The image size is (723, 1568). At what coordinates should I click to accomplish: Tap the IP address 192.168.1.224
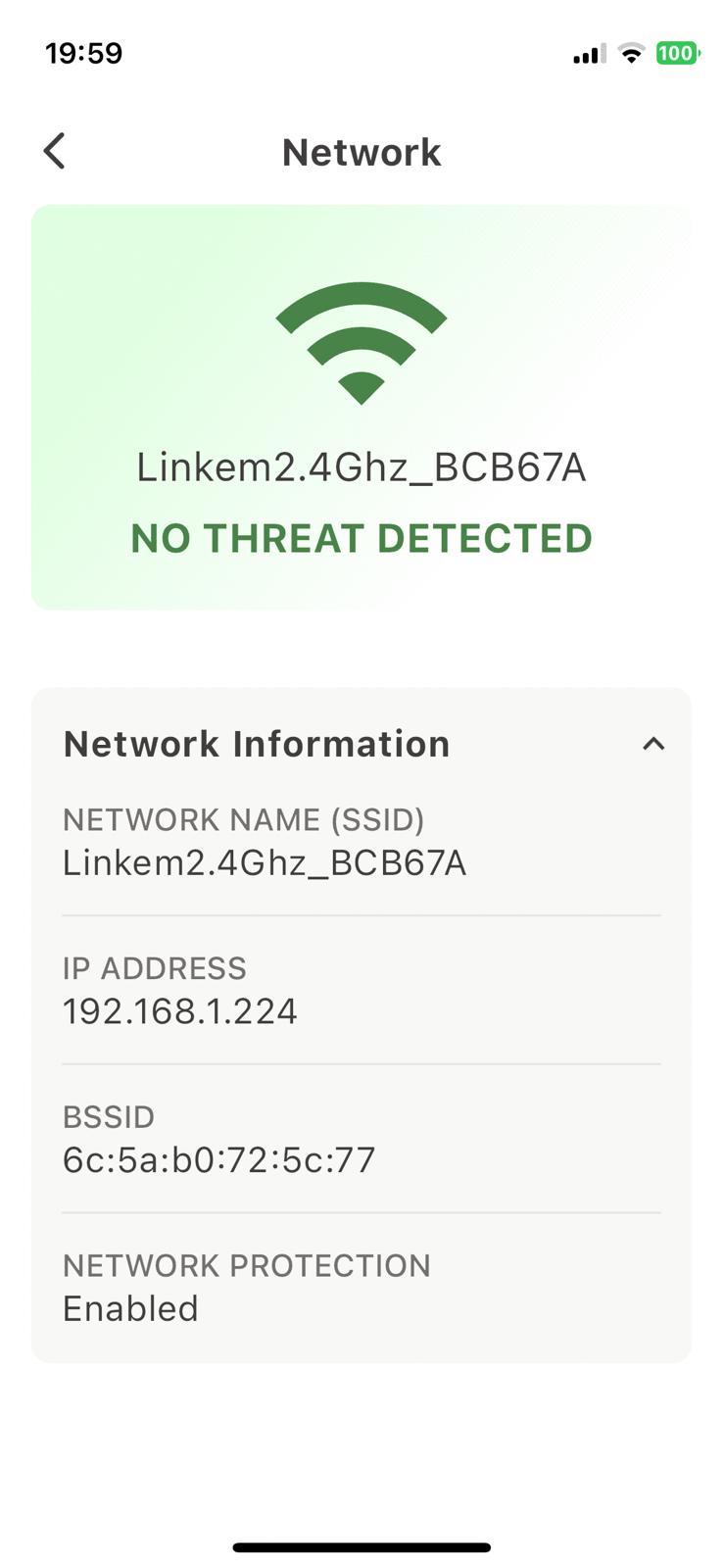click(180, 1011)
